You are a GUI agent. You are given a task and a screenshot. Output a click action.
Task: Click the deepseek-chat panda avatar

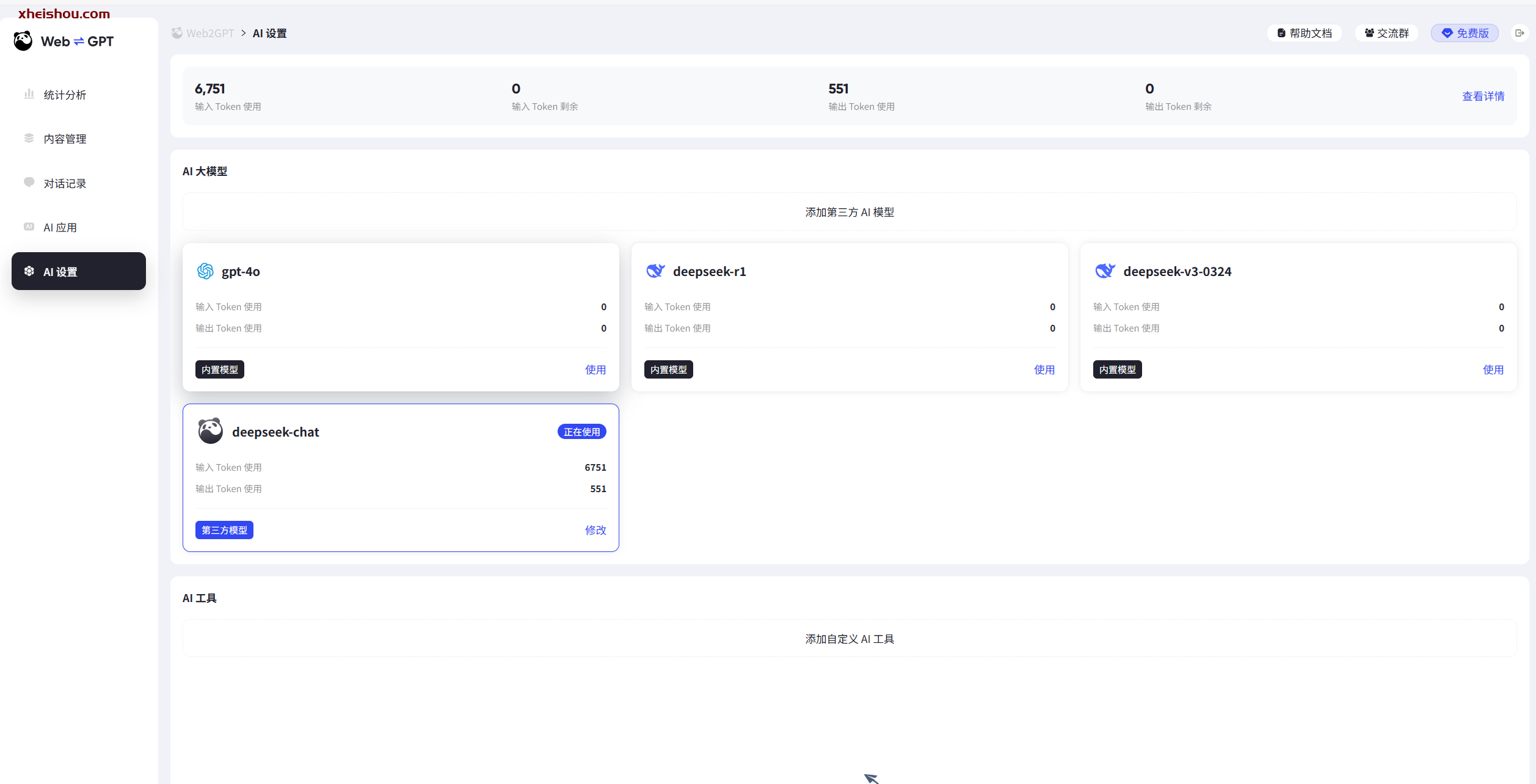tap(210, 431)
